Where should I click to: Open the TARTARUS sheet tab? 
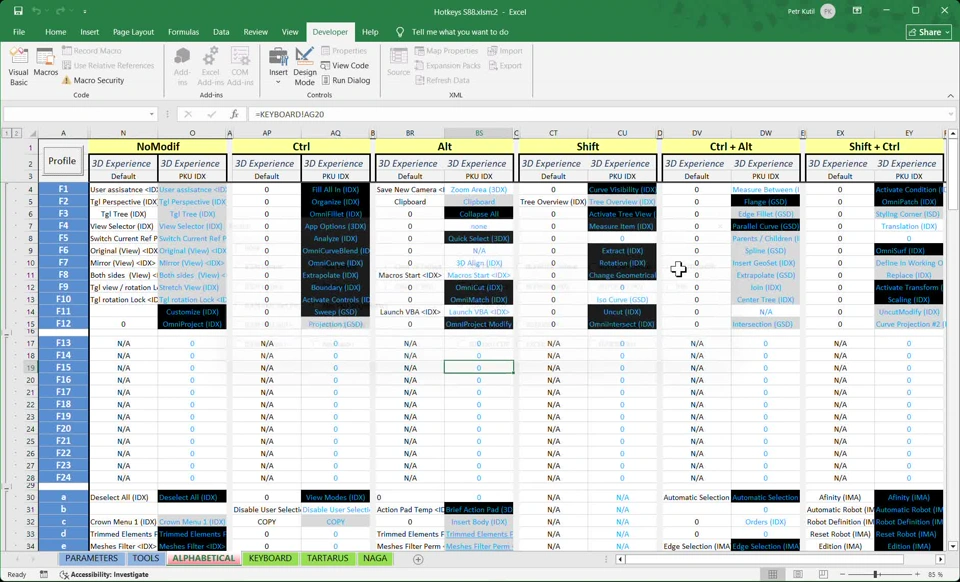click(327, 558)
